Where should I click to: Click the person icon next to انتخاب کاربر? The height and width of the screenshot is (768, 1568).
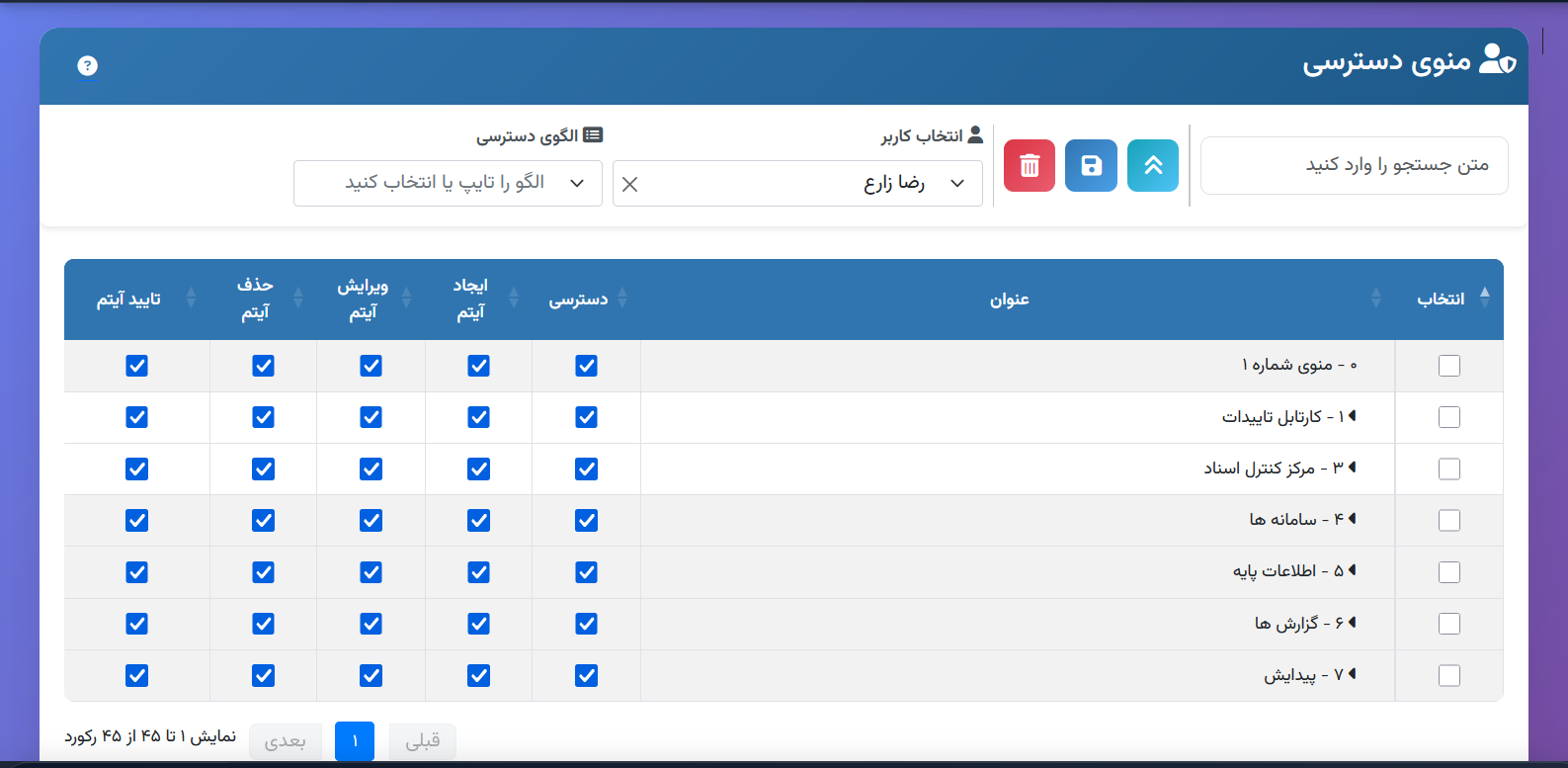[975, 134]
